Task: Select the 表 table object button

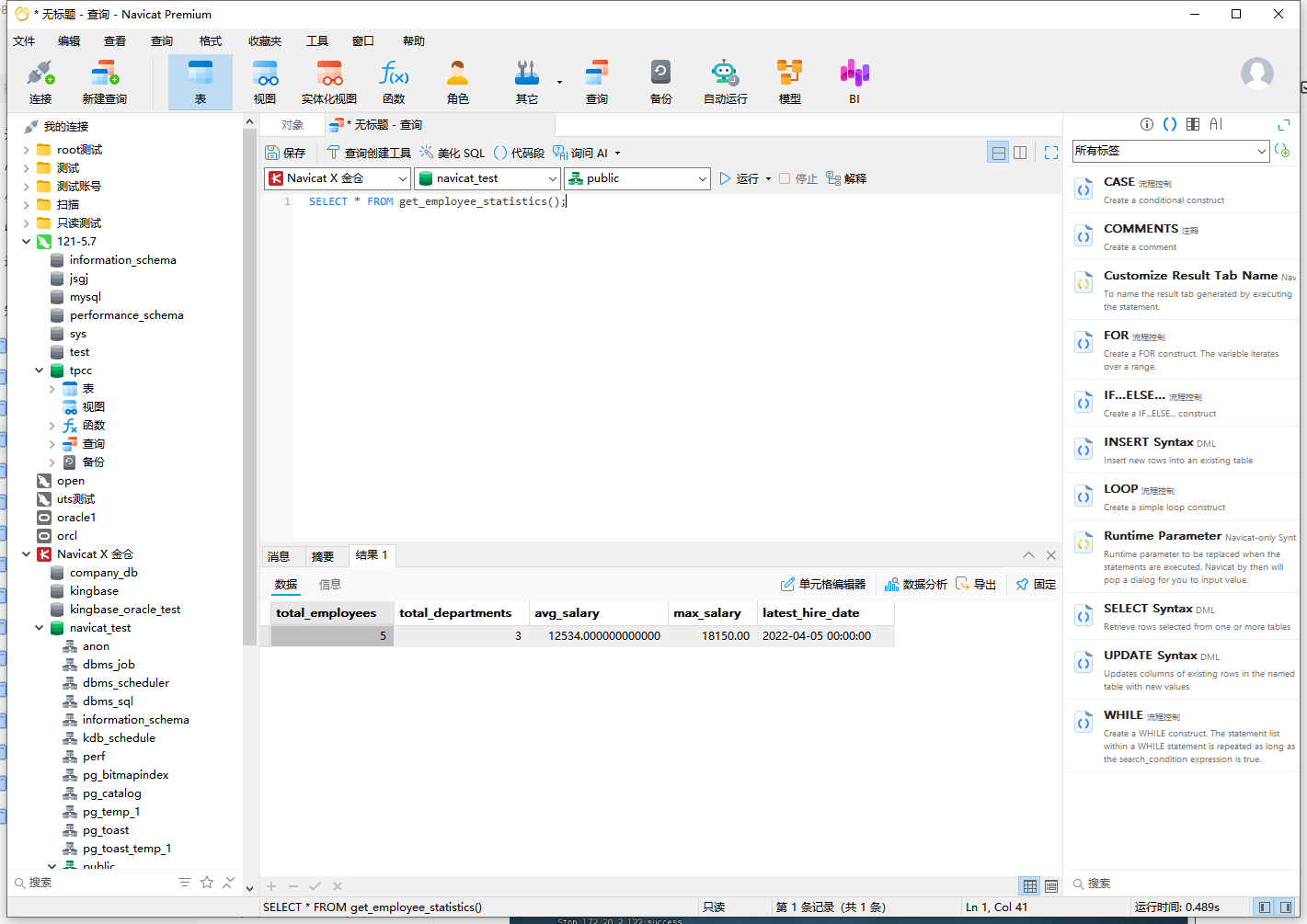Action: tap(201, 82)
